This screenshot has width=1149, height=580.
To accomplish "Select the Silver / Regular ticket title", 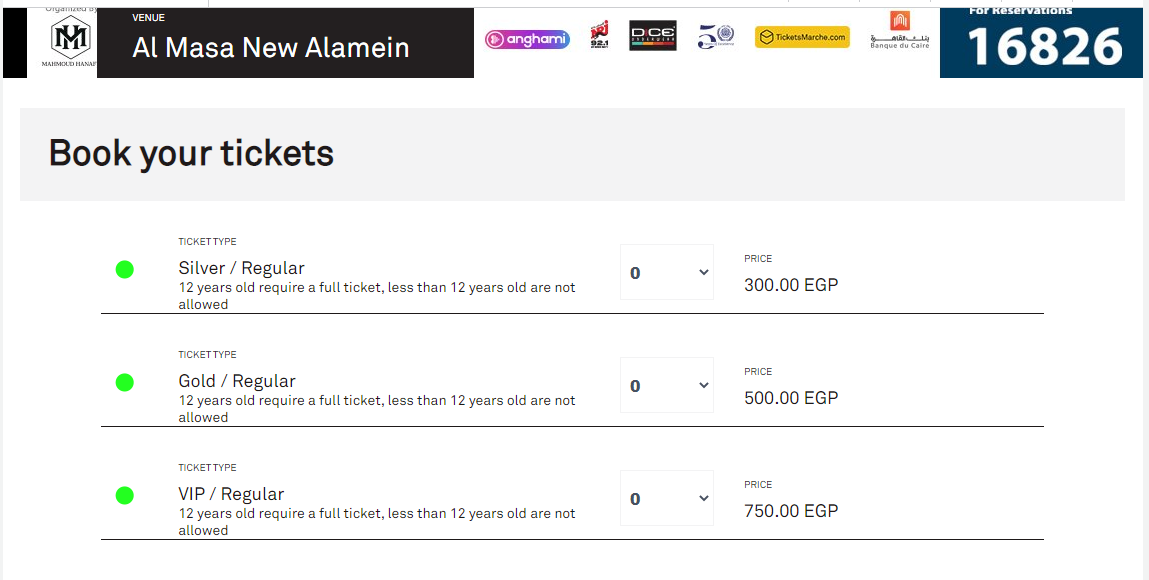I will click(x=241, y=268).
